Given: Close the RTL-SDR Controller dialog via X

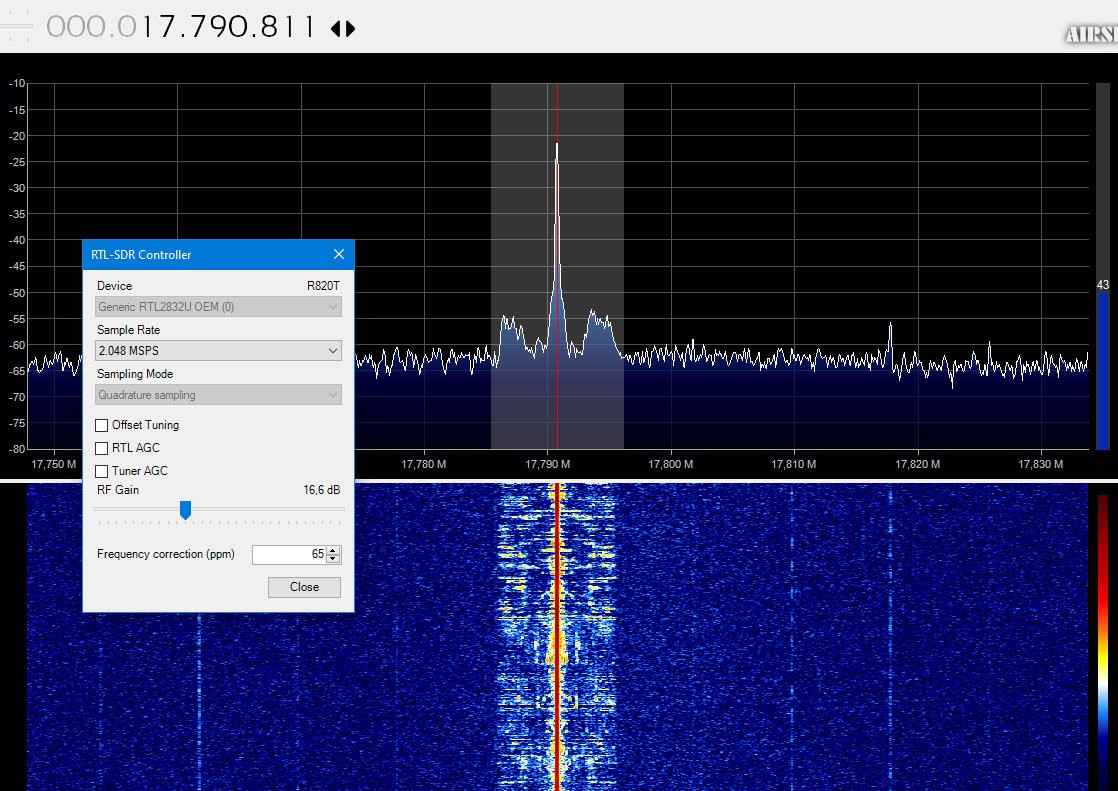Looking at the screenshot, I should coord(339,254).
